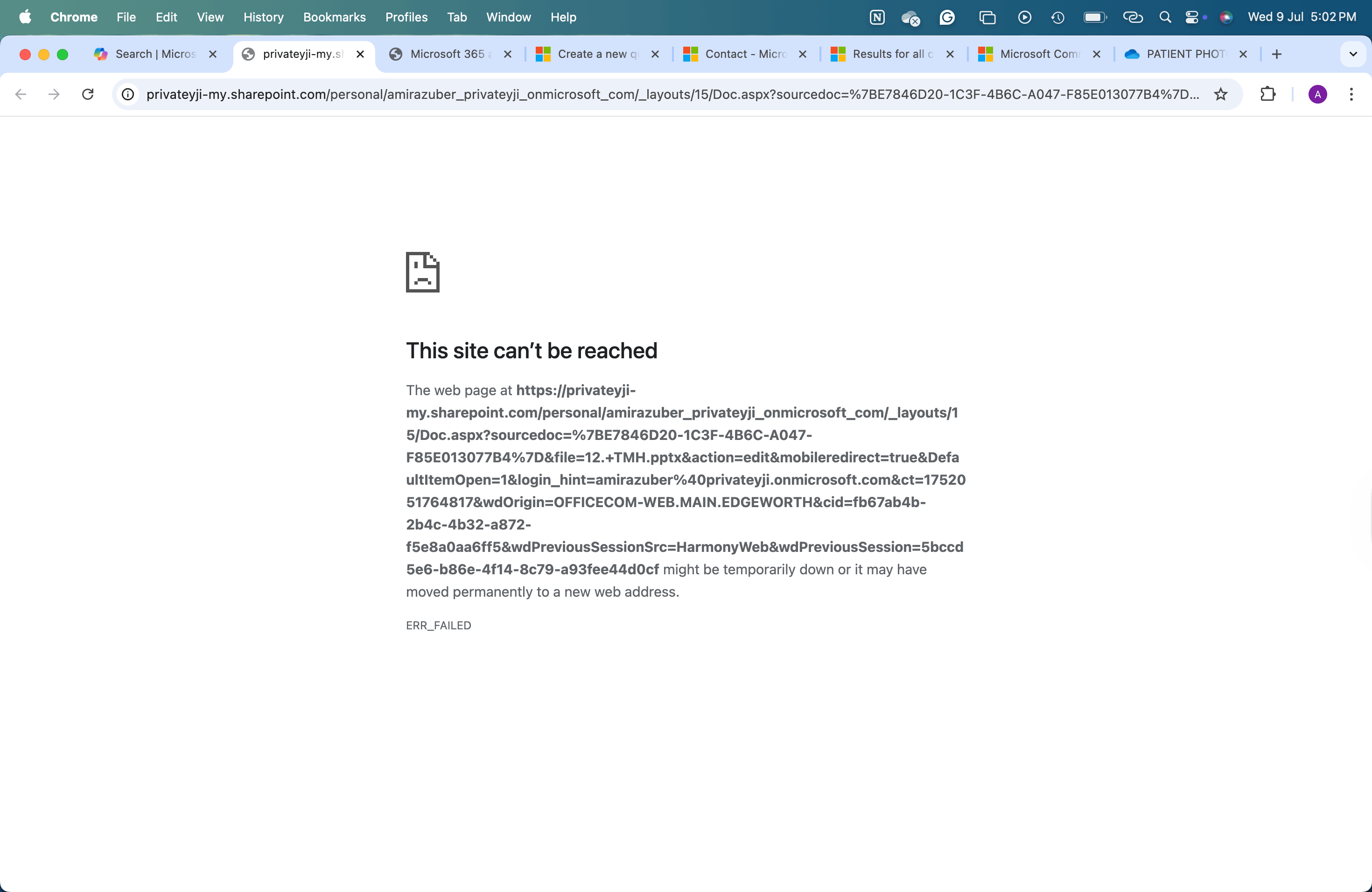Click the back navigation arrow
Image resolution: width=1372 pixels, height=892 pixels.
point(21,94)
